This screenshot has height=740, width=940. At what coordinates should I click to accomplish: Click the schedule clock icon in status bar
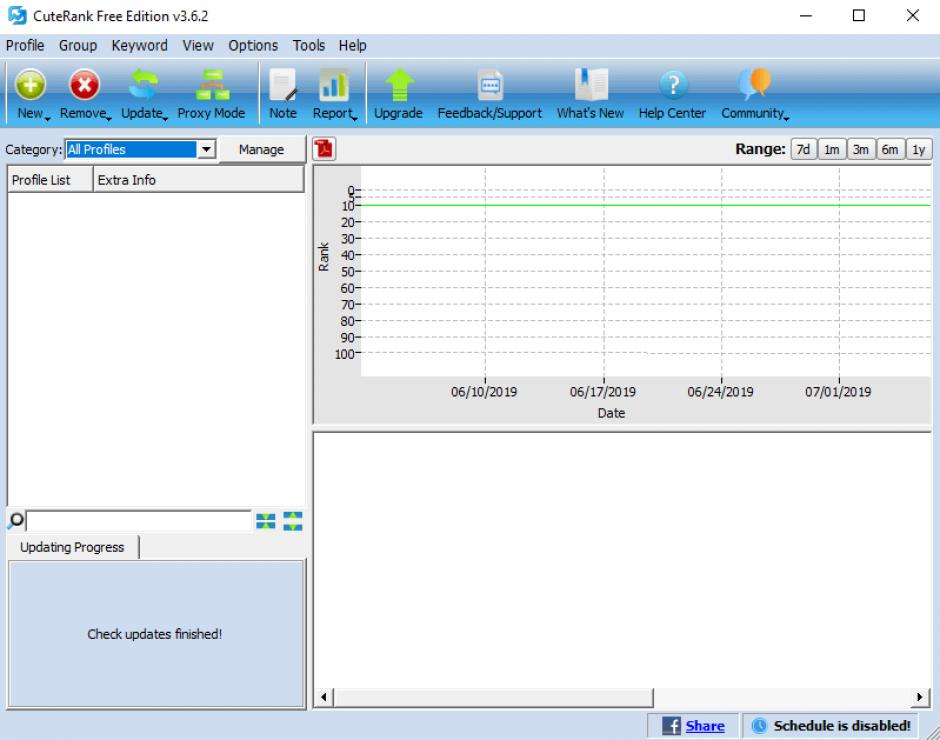[x=759, y=726]
